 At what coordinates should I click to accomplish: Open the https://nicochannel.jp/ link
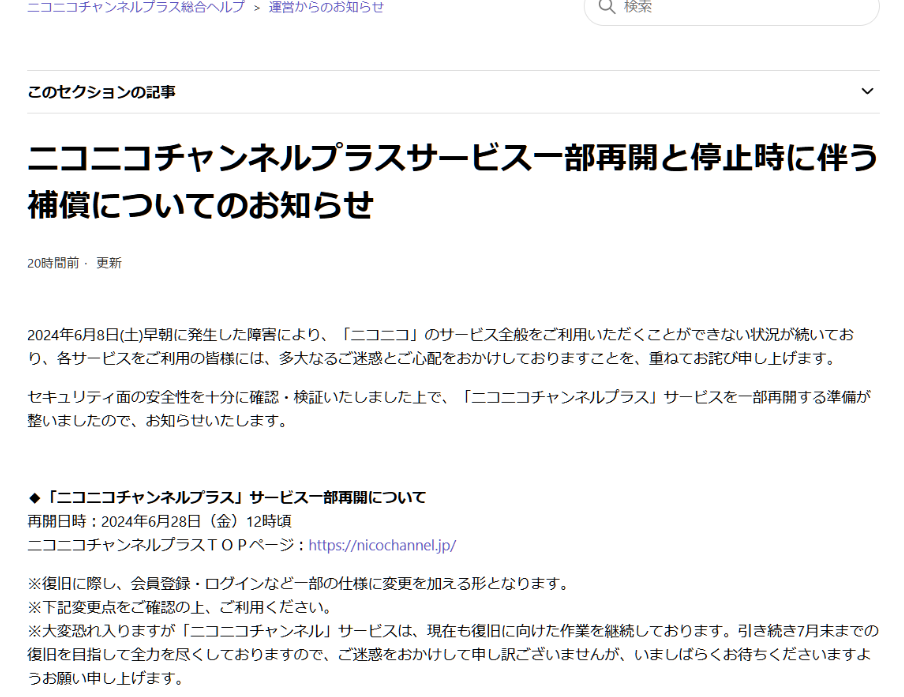(x=382, y=545)
